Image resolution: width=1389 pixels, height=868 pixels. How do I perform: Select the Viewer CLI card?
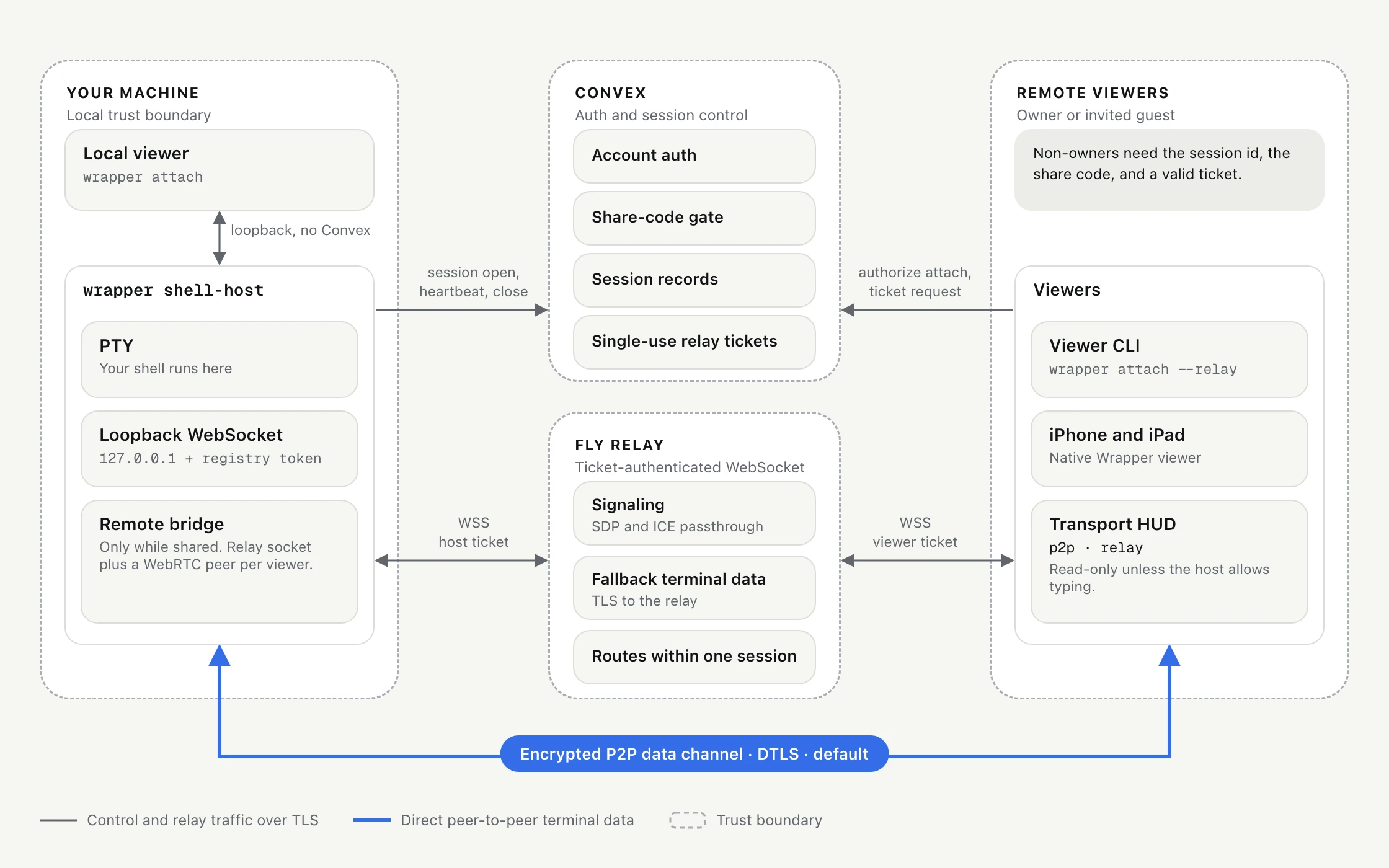pos(1169,360)
